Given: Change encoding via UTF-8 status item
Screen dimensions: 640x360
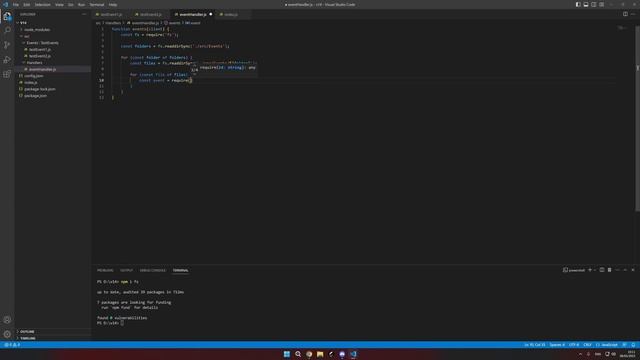Looking at the screenshot, I should click(x=574, y=345).
